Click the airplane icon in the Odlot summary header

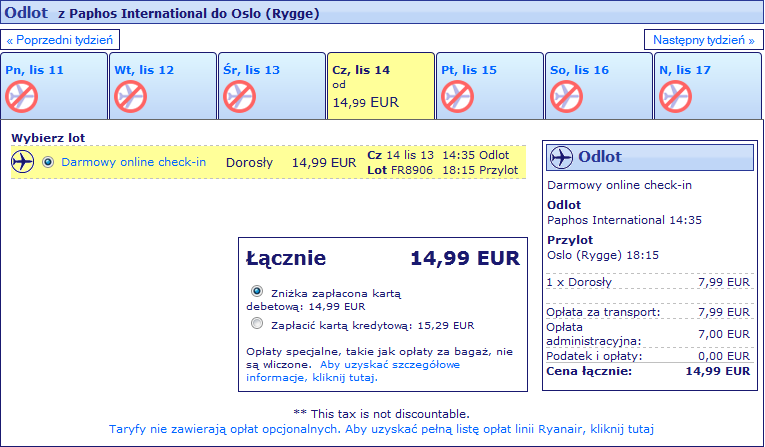pyautogui.click(x=561, y=157)
